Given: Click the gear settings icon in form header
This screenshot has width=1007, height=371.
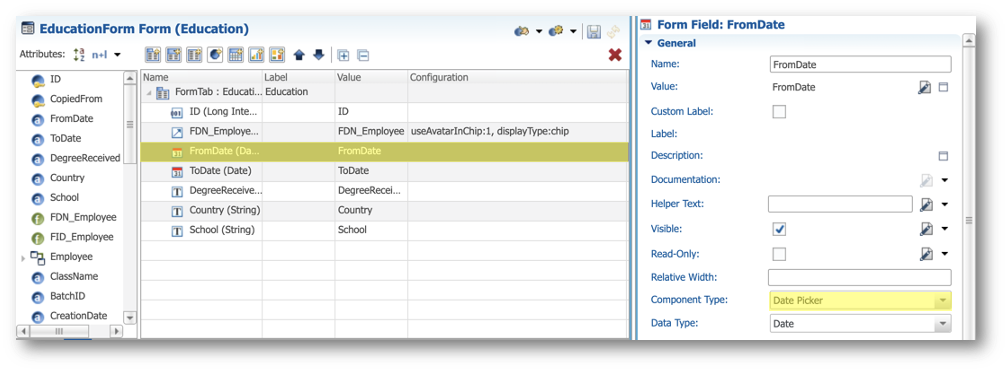Looking at the screenshot, I should tap(556, 31).
